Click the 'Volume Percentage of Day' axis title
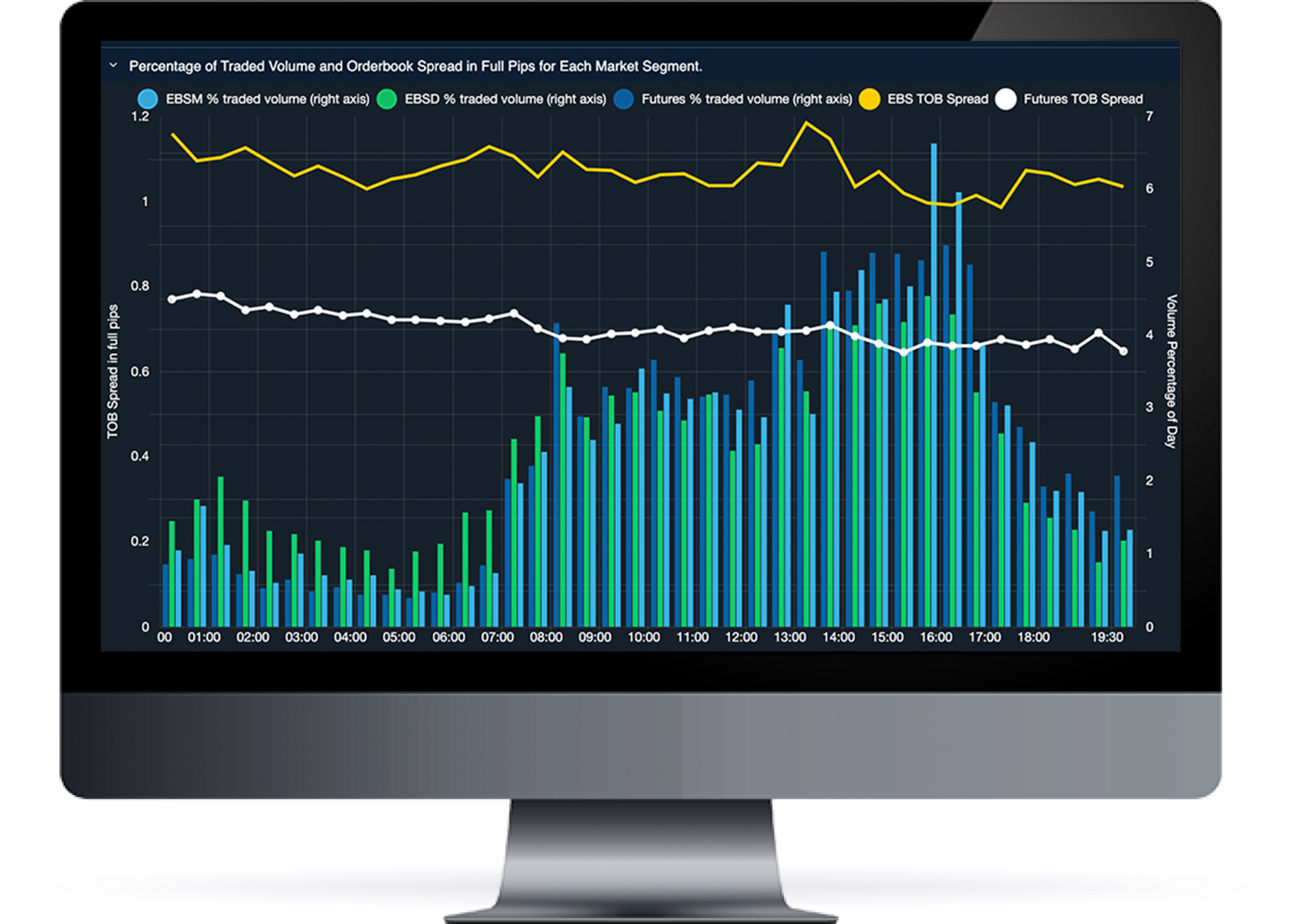The height and width of the screenshot is (924, 1303). (1171, 371)
